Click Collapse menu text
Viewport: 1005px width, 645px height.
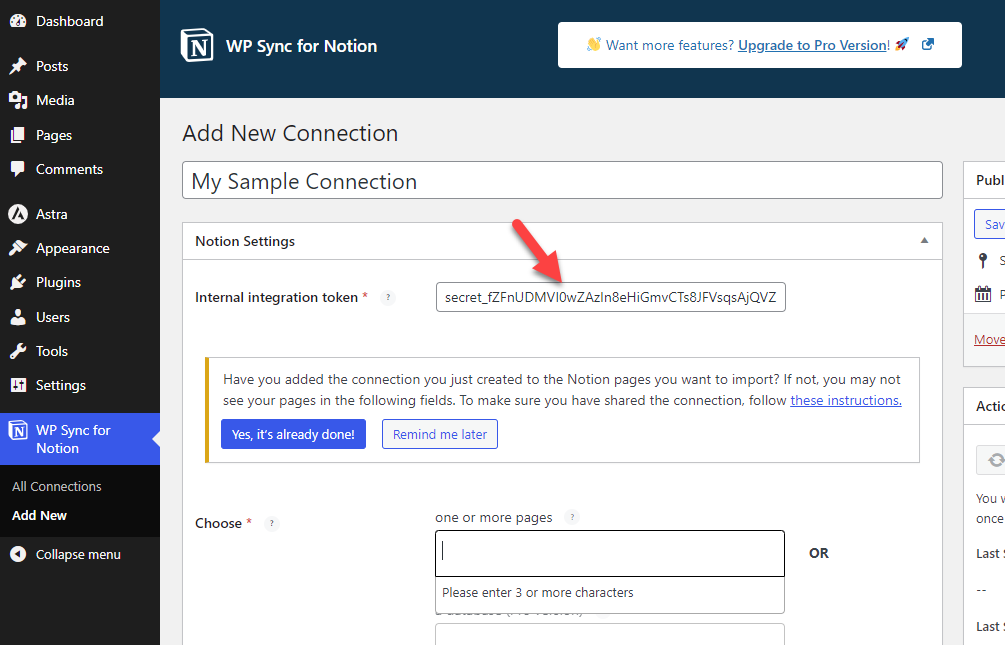click(78, 555)
